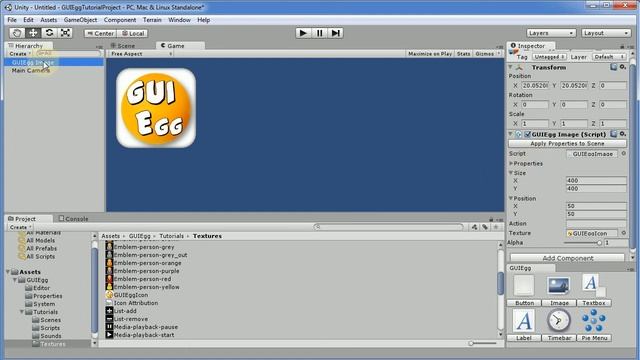
Task: Pick a texture with object selector circle
Action: coord(623,233)
